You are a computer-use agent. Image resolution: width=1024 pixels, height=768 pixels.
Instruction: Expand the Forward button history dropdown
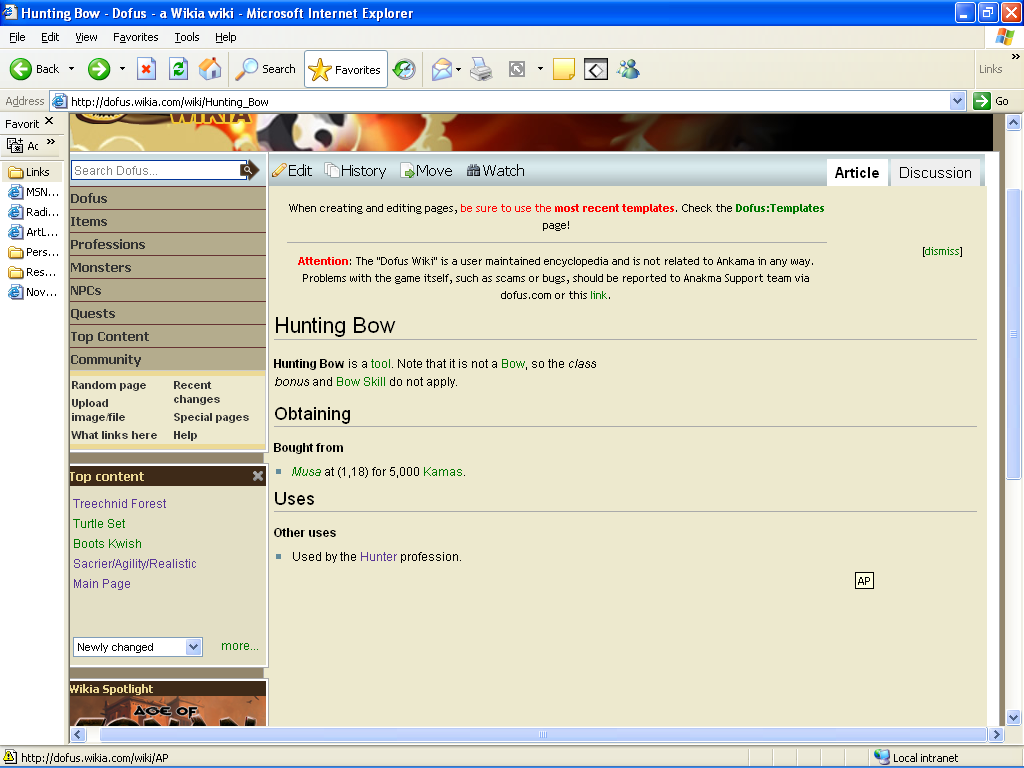122,69
